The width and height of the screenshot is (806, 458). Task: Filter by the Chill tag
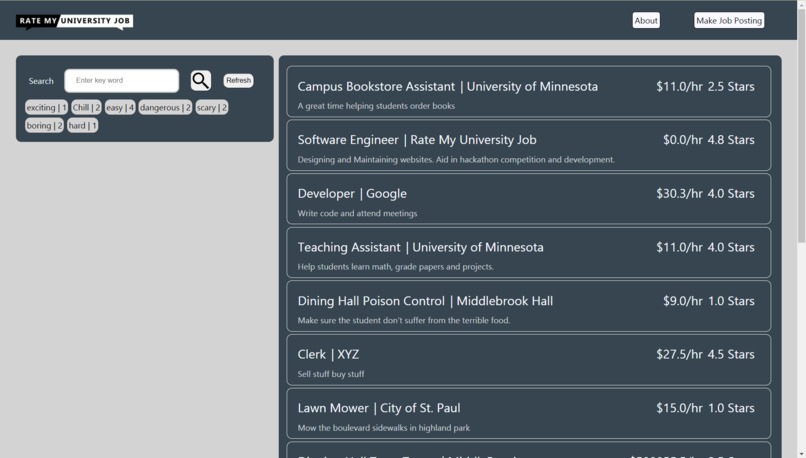86,107
